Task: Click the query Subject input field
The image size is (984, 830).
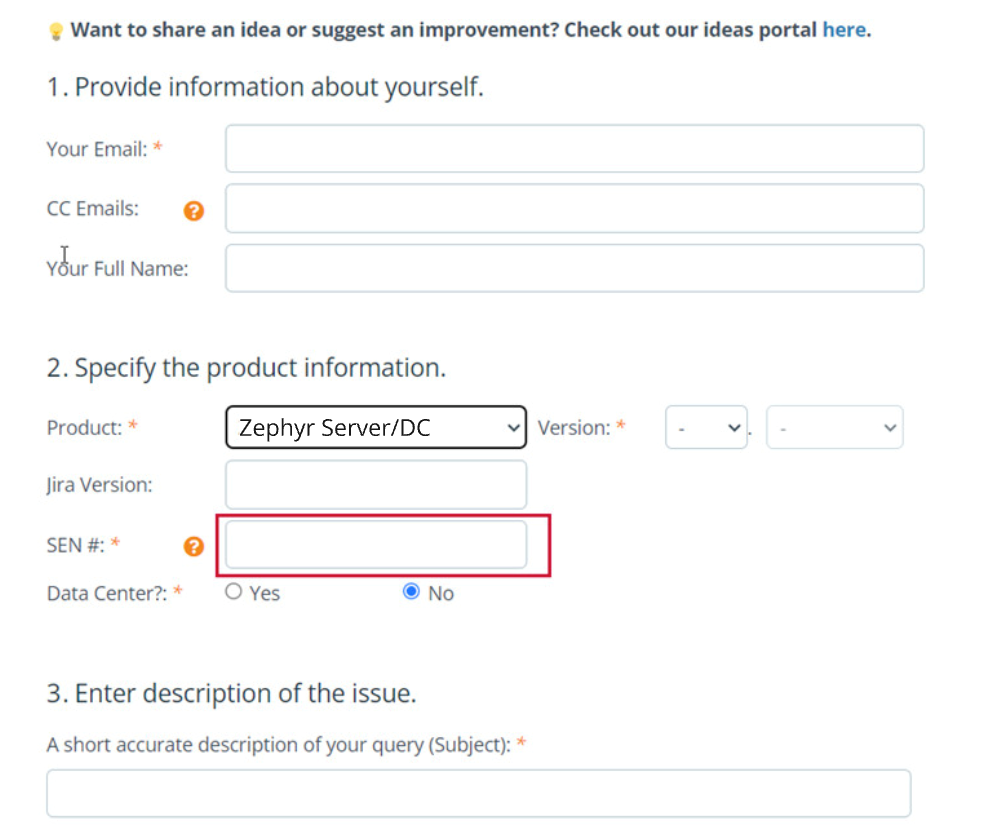Action: 478,792
